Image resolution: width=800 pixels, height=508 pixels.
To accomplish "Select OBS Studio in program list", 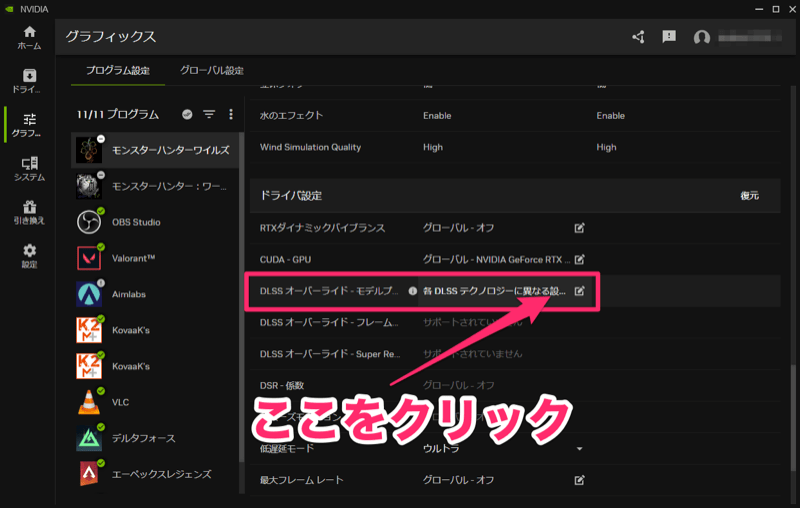I will pyautogui.click(x=135, y=222).
